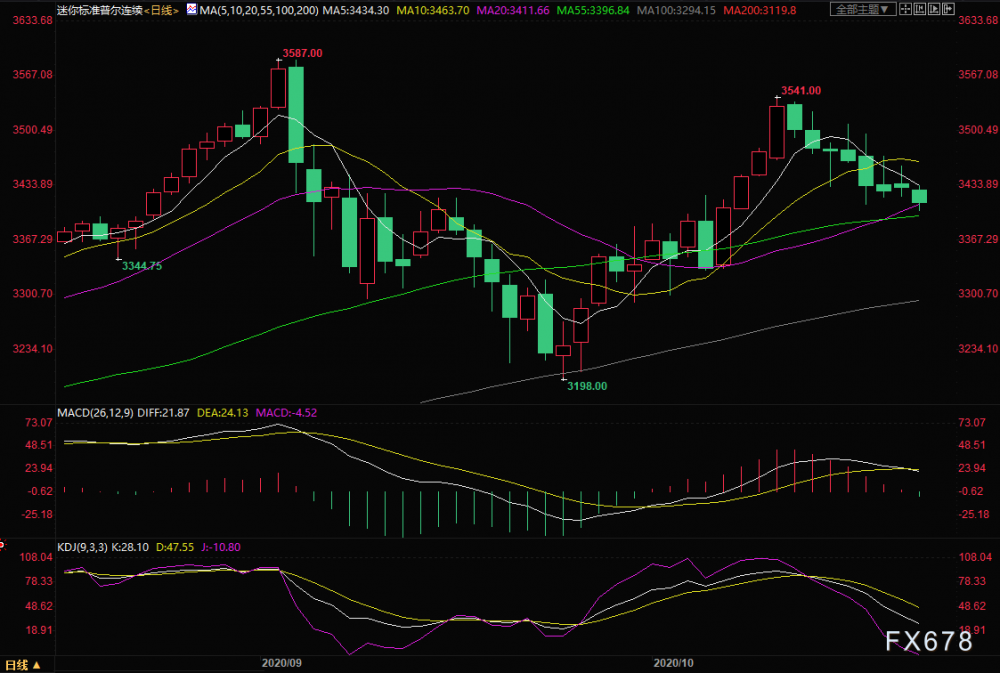This screenshot has width=1000, height=673.
Task: Click the jump-to-start chart icon
Action: pos(920,10)
